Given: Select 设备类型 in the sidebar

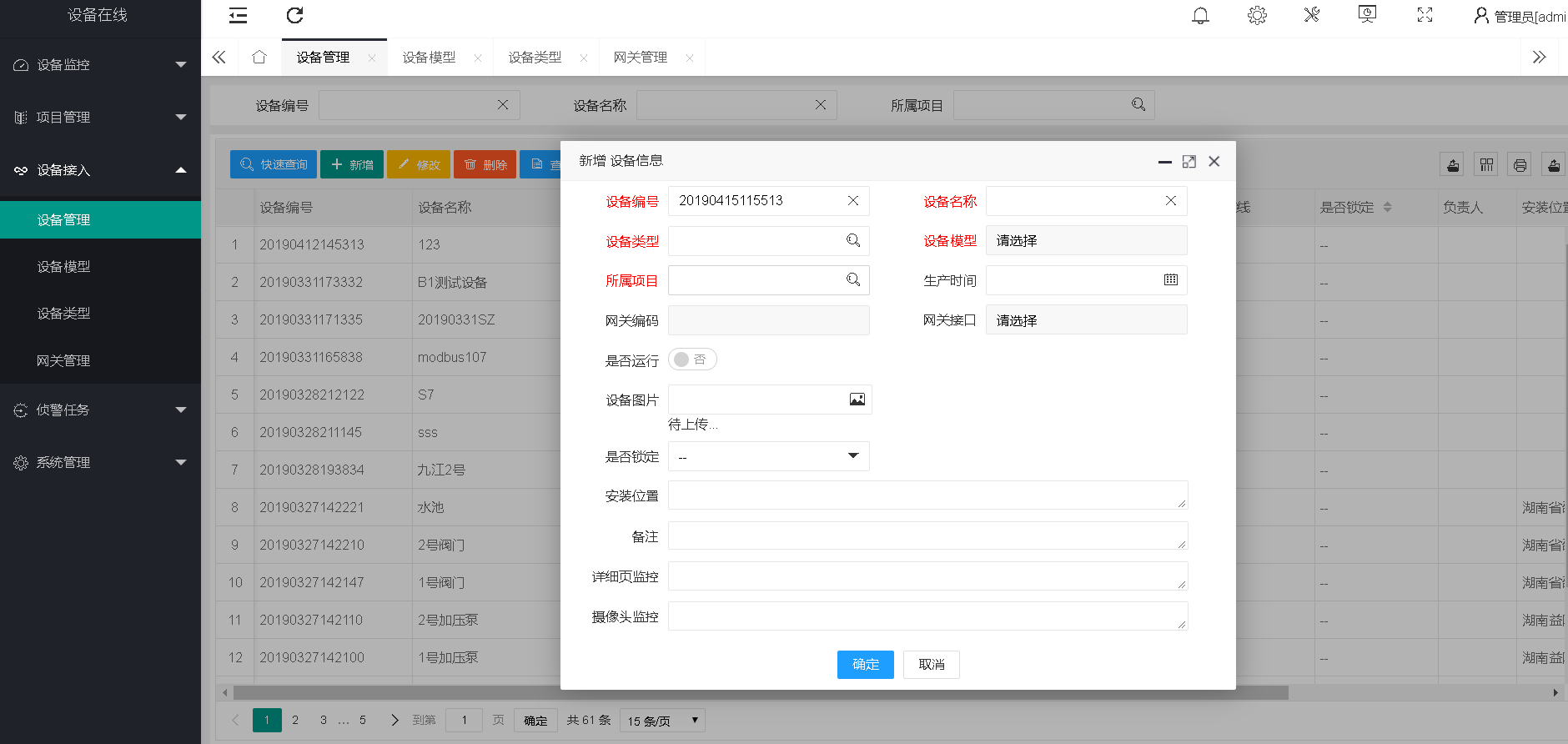Looking at the screenshot, I should tap(100, 313).
